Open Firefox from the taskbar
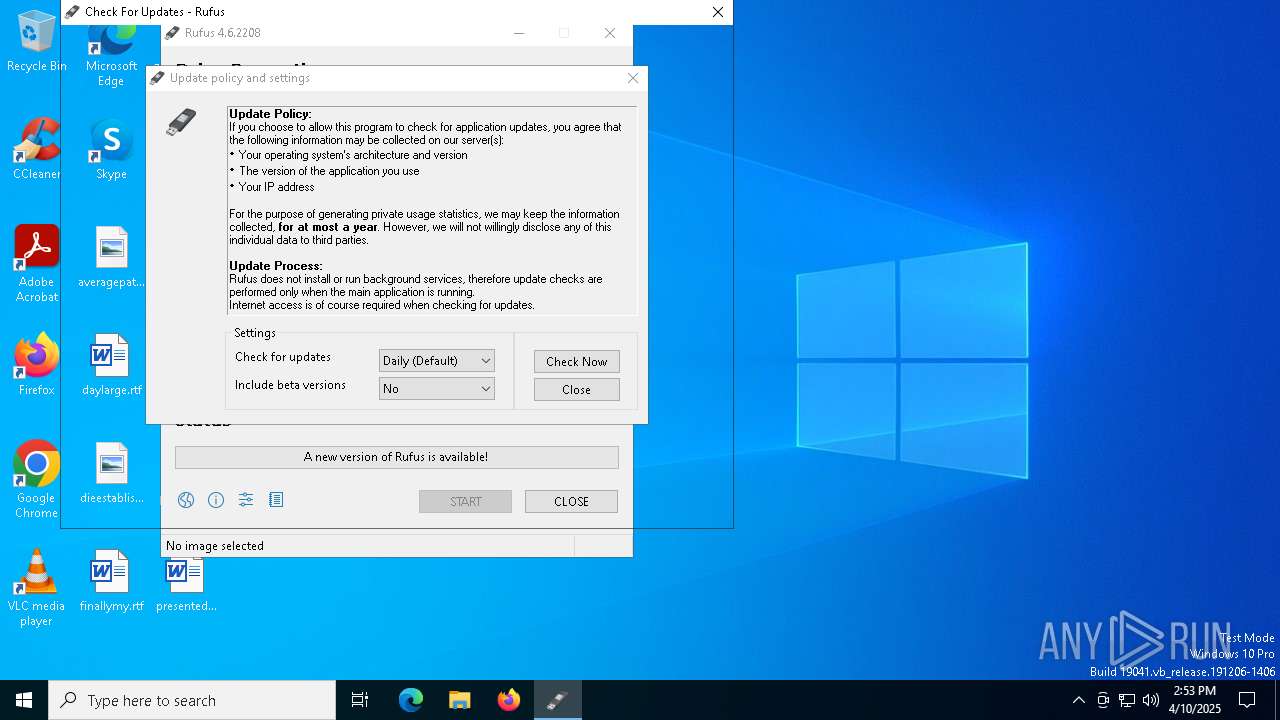Image resolution: width=1280 pixels, height=720 pixels. pyautogui.click(x=509, y=700)
